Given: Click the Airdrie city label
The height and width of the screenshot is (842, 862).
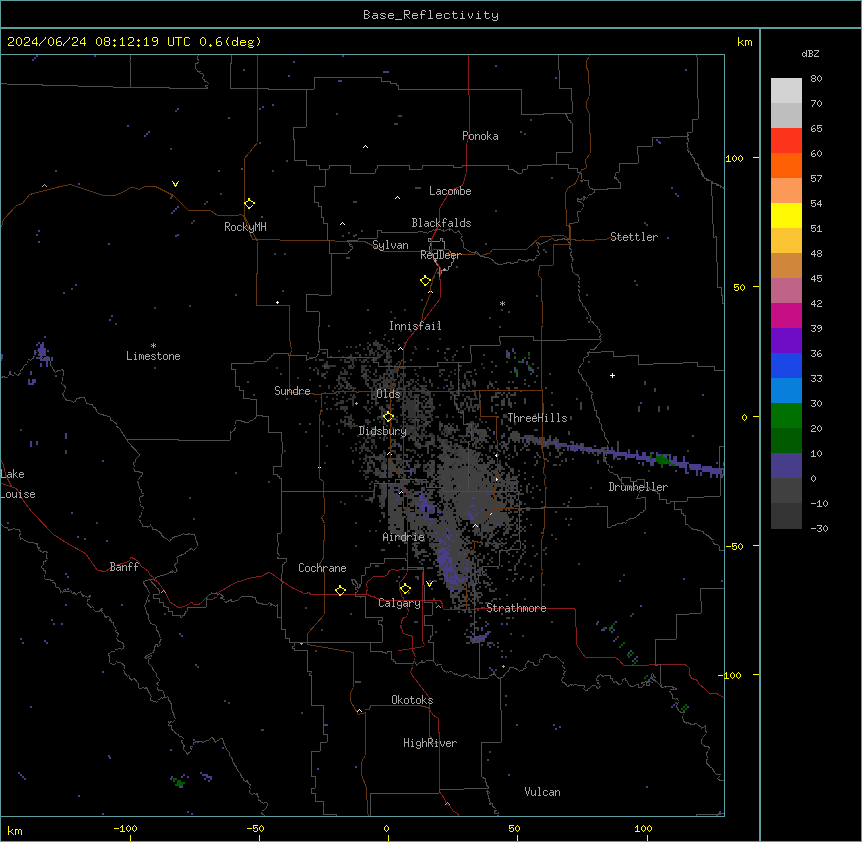Looking at the screenshot, I should 403,537.
